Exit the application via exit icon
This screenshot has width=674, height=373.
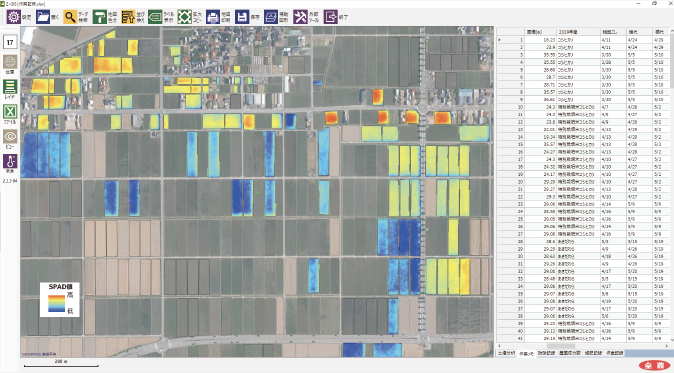[331, 17]
